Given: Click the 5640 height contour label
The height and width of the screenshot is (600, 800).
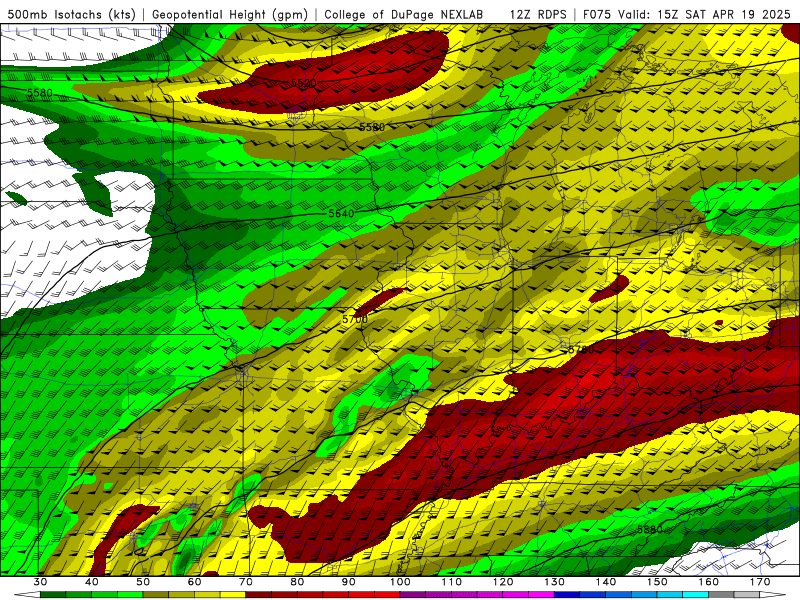Looking at the screenshot, I should coord(341,213).
